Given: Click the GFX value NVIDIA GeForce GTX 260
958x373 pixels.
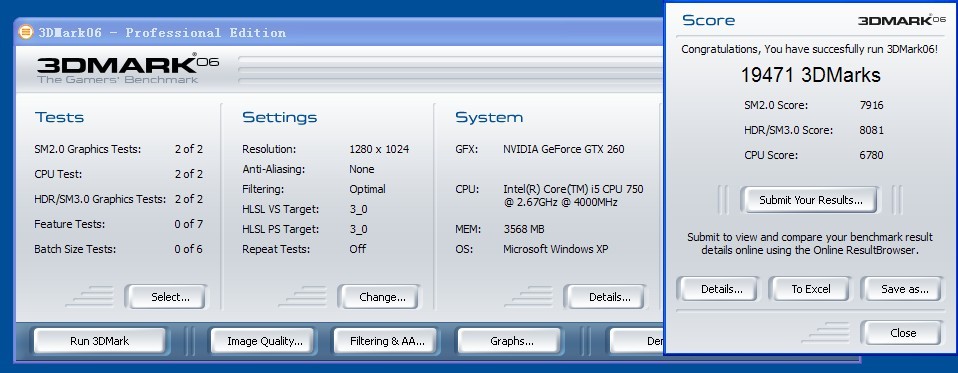Looking at the screenshot, I should (563, 149).
